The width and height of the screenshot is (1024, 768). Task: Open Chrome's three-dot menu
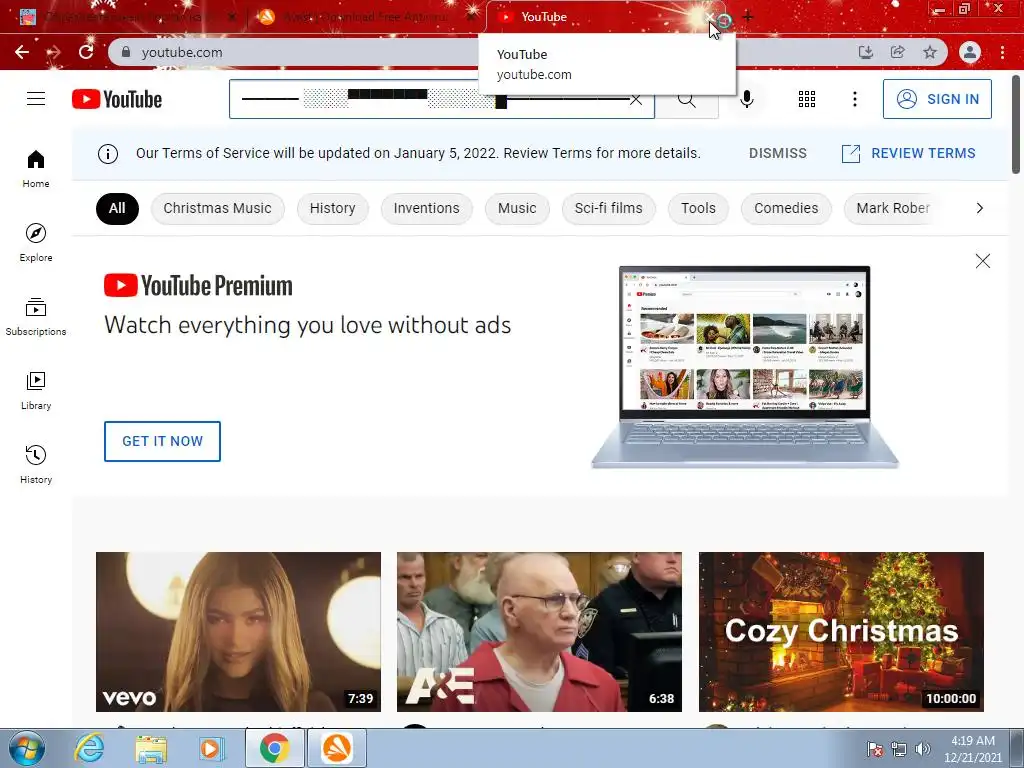click(x=1002, y=52)
